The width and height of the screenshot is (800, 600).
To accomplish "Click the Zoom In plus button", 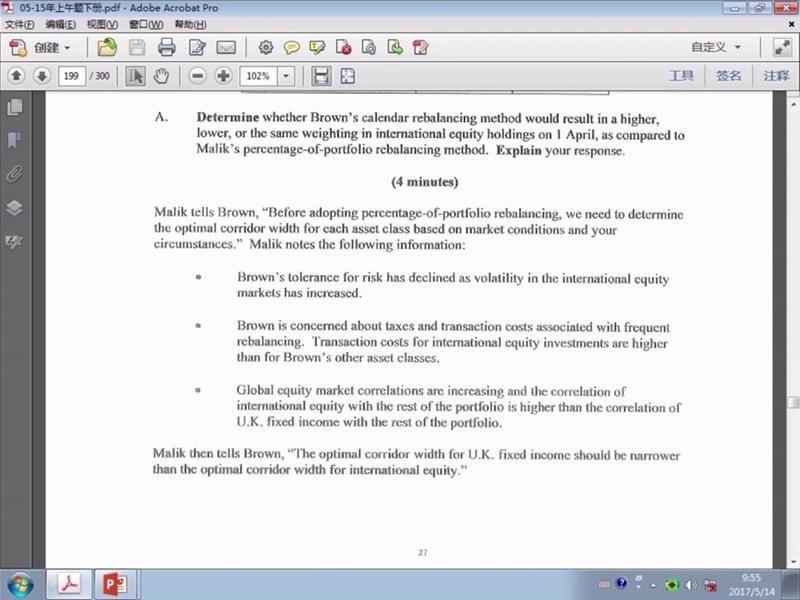I will pos(223,76).
